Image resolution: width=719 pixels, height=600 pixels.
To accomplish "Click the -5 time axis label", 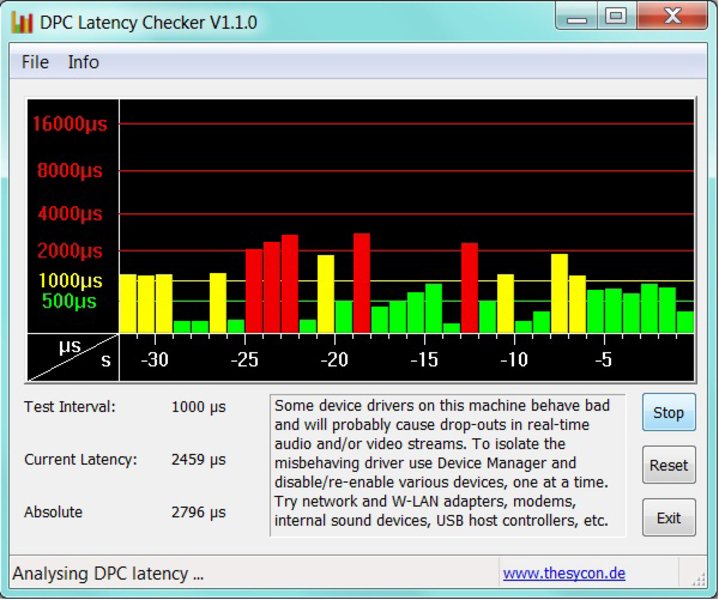I will click(603, 360).
